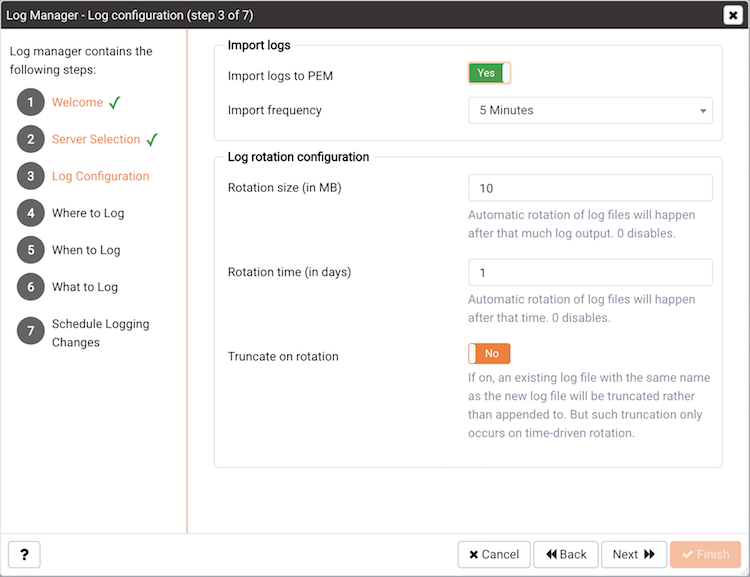
Task: Click the Import frequency label
Action: [275, 111]
